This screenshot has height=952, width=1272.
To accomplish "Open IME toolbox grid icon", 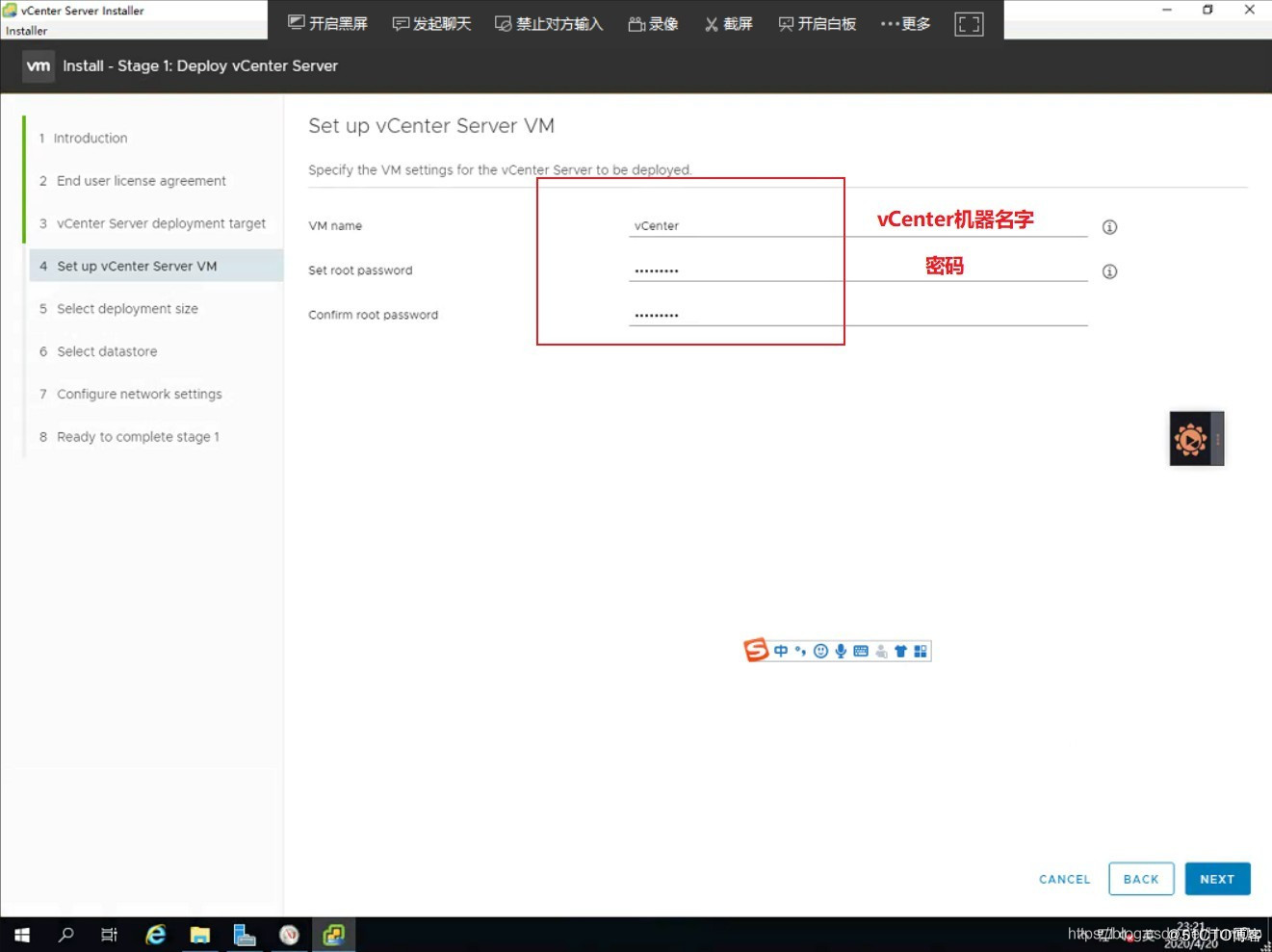I will (x=921, y=652).
